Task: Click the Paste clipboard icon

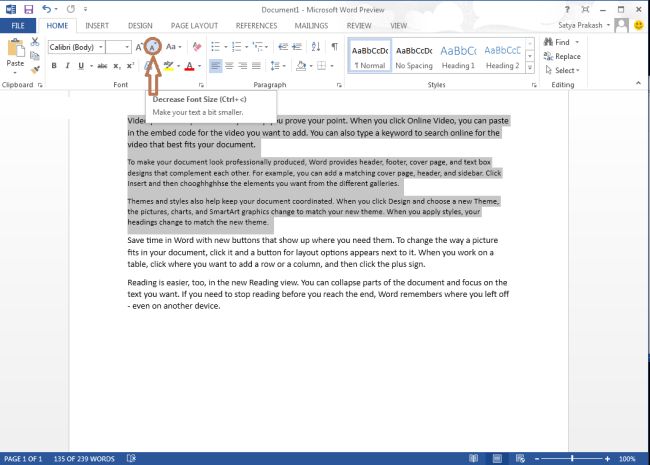Action: click(x=15, y=48)
